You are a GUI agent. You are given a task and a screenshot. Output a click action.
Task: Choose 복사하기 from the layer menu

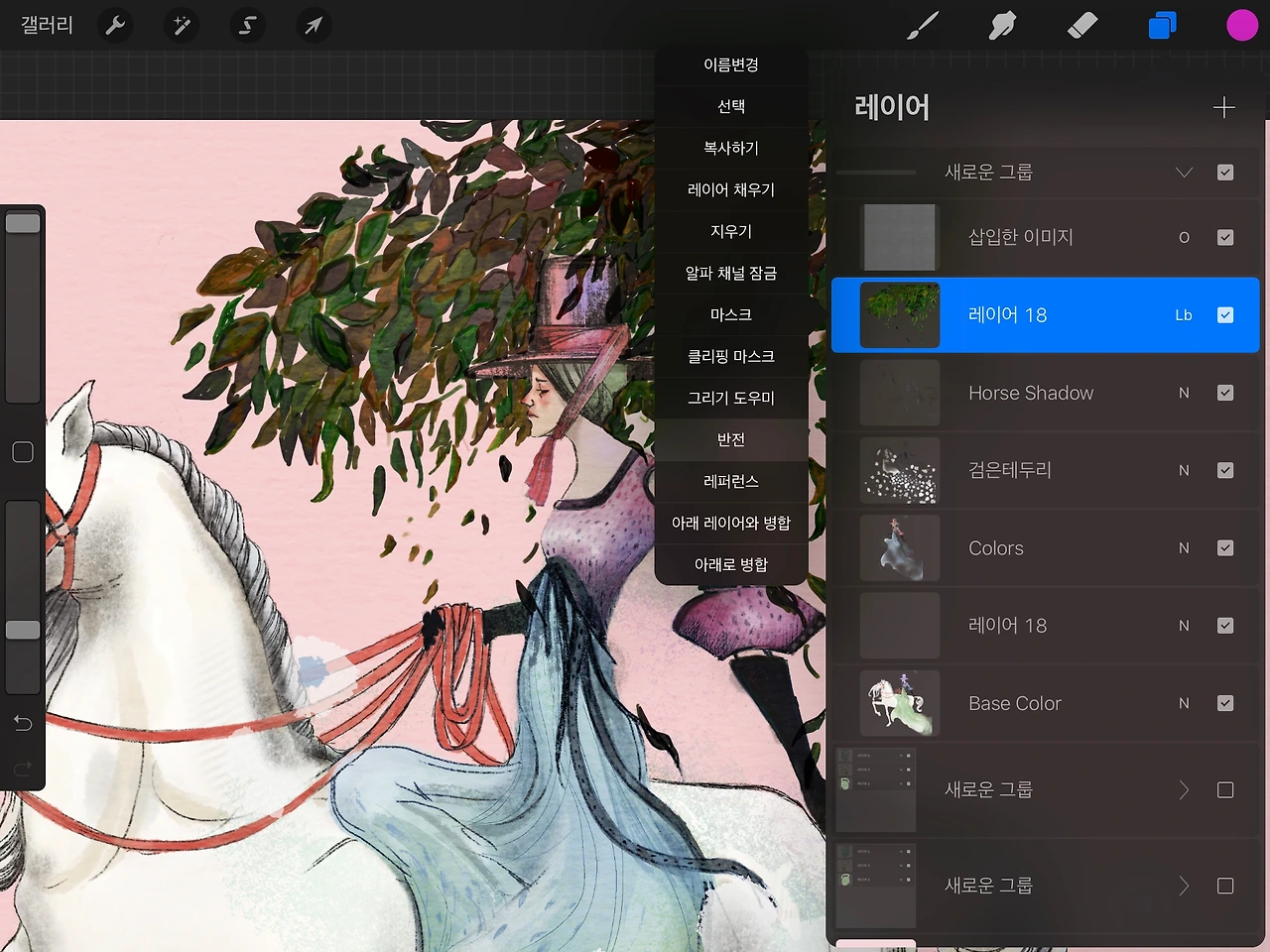point(731,148)
